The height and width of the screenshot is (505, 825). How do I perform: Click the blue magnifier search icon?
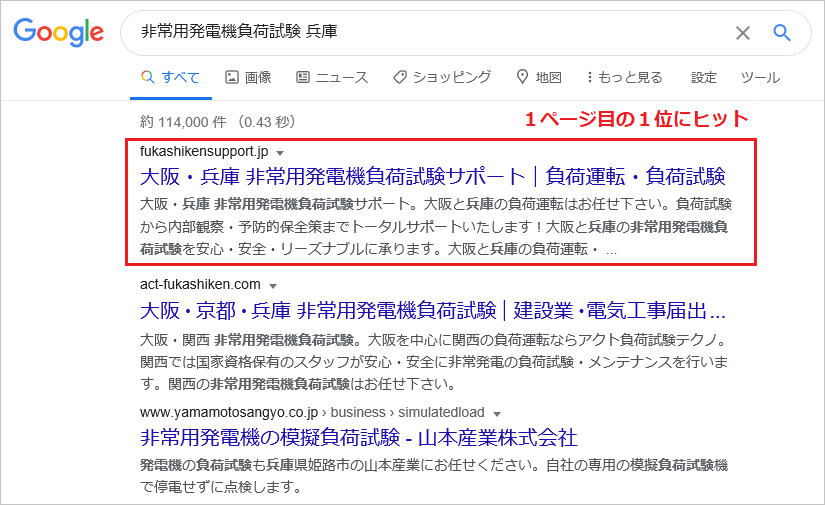(x=782, y=33)
